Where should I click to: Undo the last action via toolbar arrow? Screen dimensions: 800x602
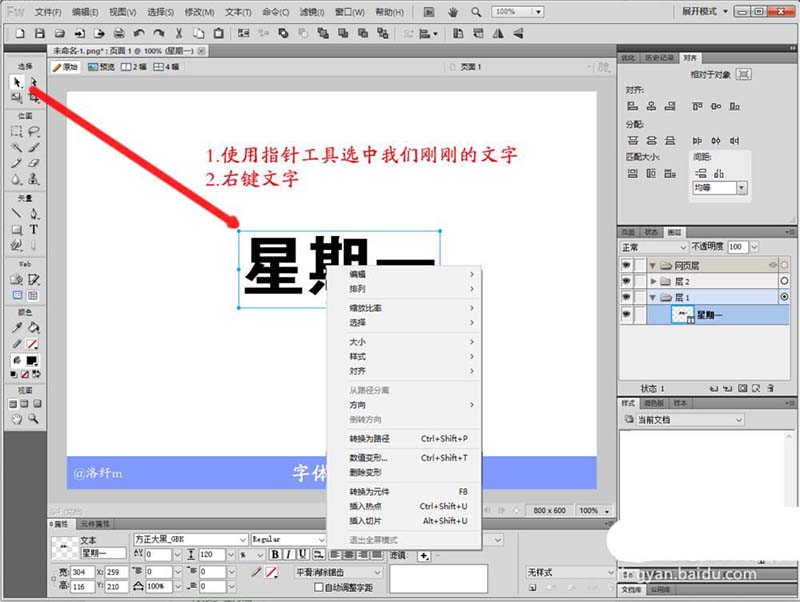pos(139,34)
